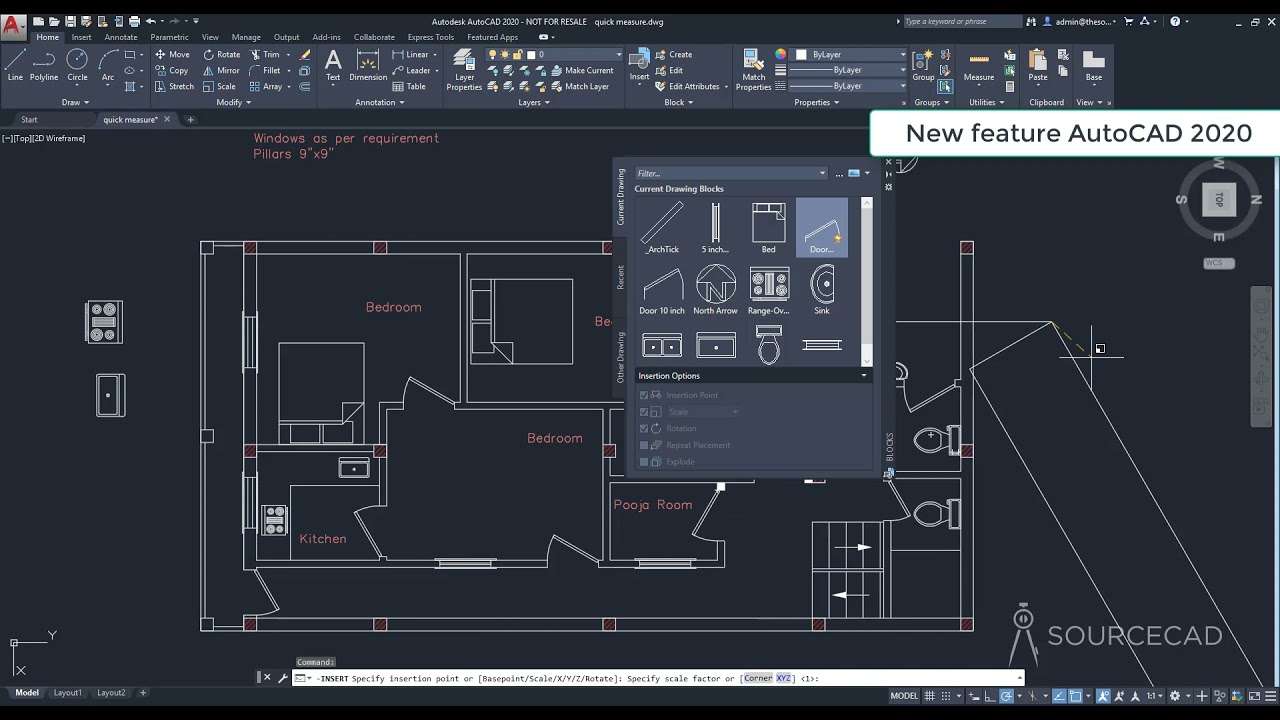Select the Fillet tool
Screen dimensions: 1280x720
click(265, 71)
